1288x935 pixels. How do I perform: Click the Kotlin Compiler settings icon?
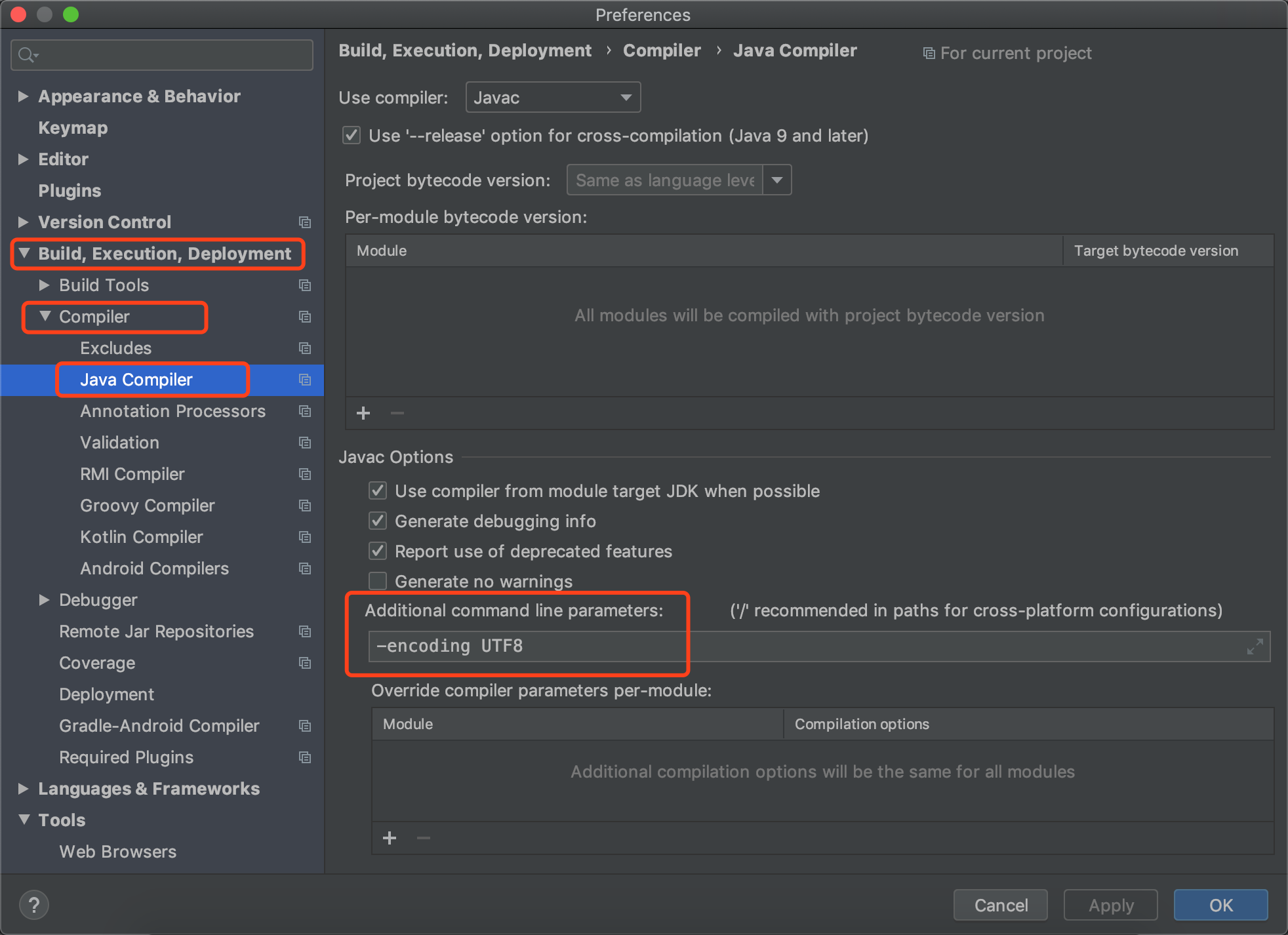tap(306, 537)
